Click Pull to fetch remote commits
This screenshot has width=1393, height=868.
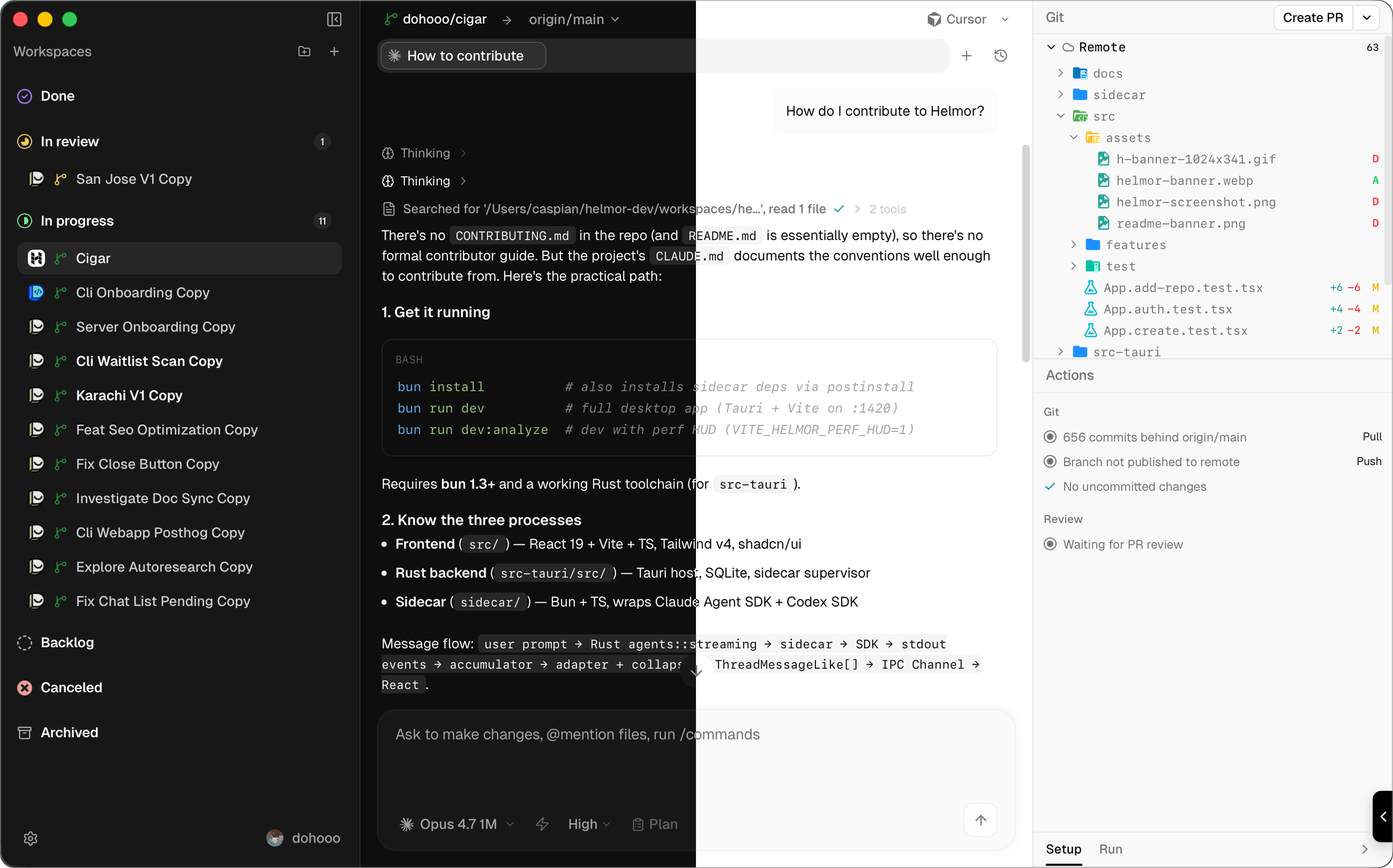(1372, 436)
